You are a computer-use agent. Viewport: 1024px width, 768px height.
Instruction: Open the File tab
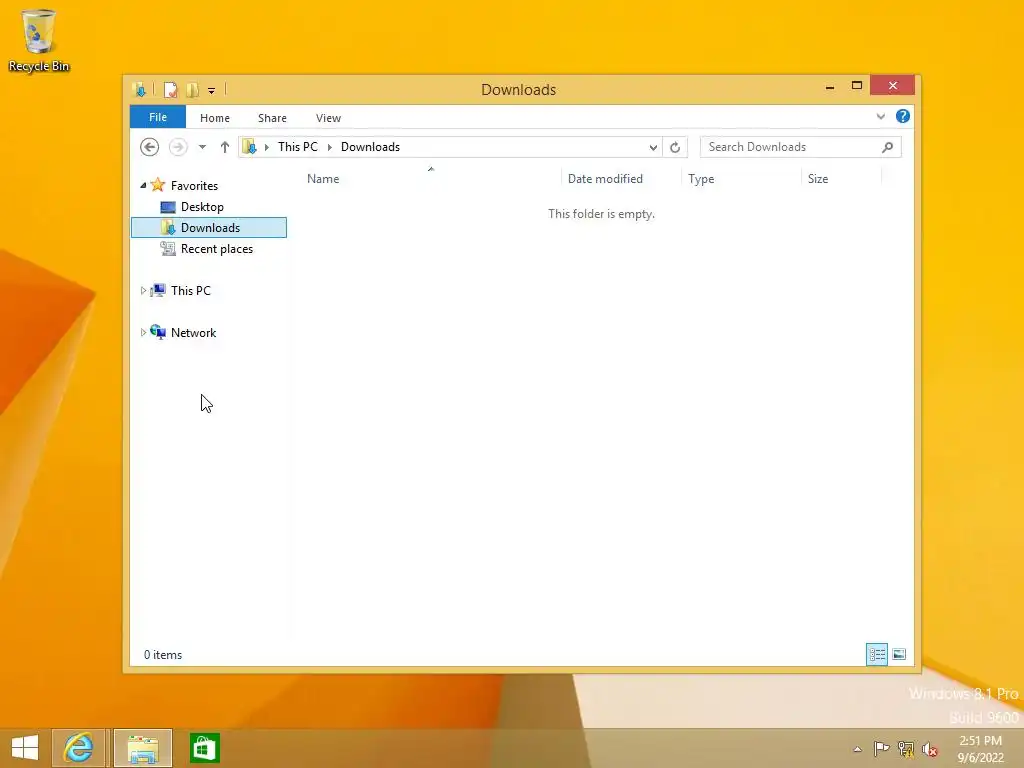158,118
